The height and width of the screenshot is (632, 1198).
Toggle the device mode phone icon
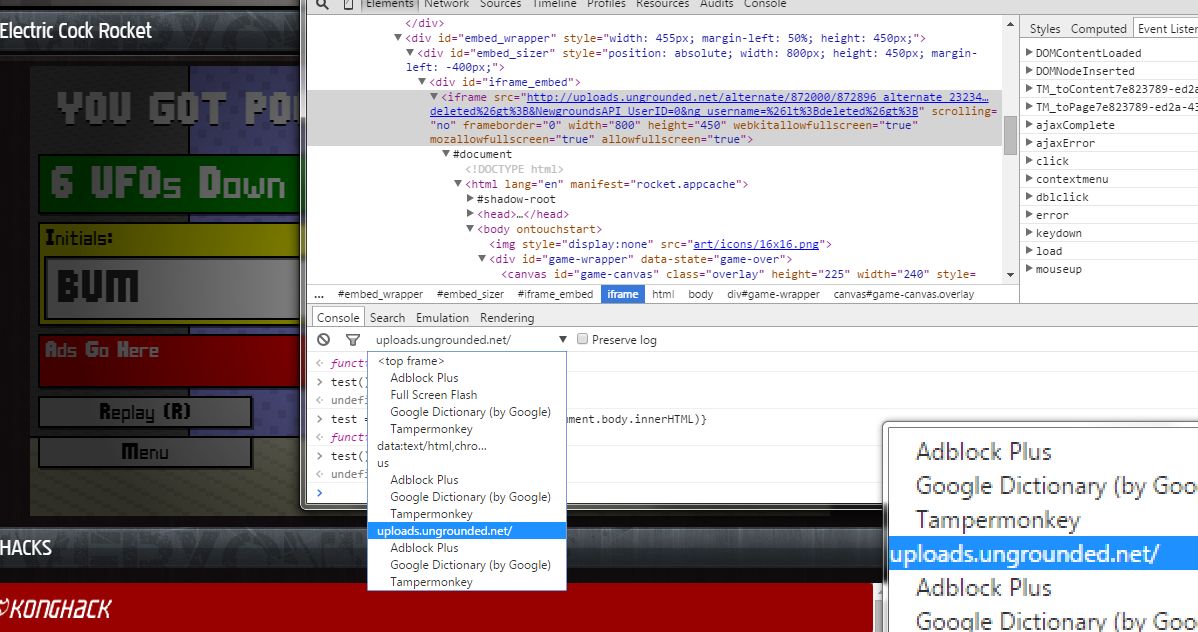(347, 4)
